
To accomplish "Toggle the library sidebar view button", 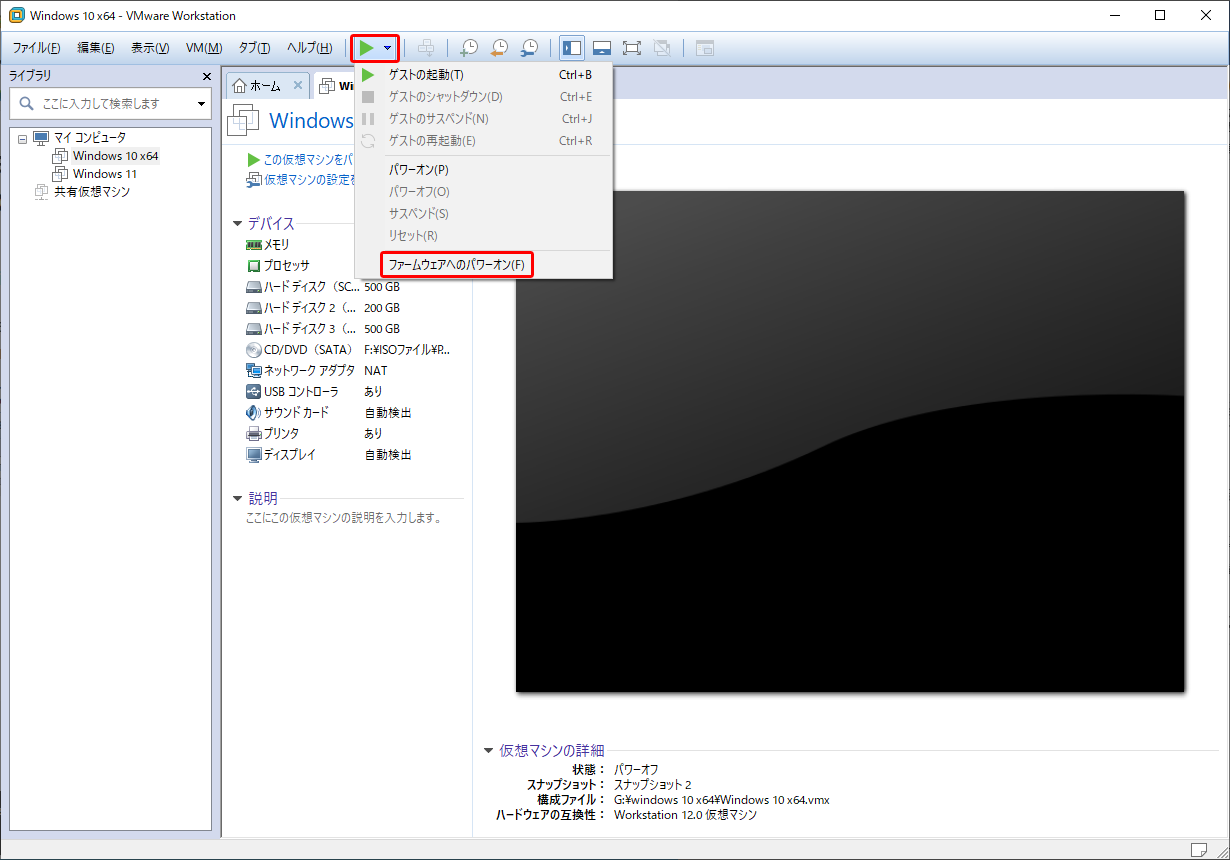I will 572,48.
